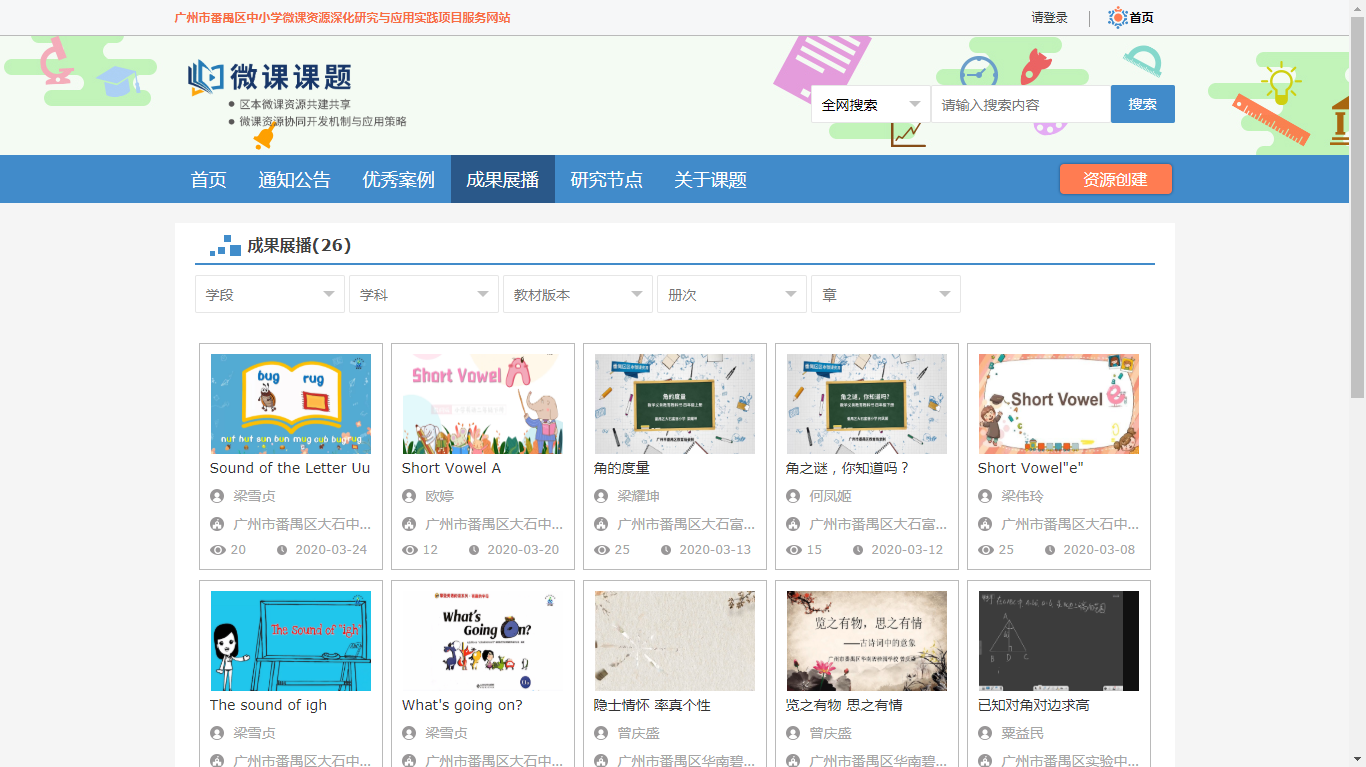Click the title 隐士情怀 率真个性
1366x767 pixels.
[x=652, y=705]
